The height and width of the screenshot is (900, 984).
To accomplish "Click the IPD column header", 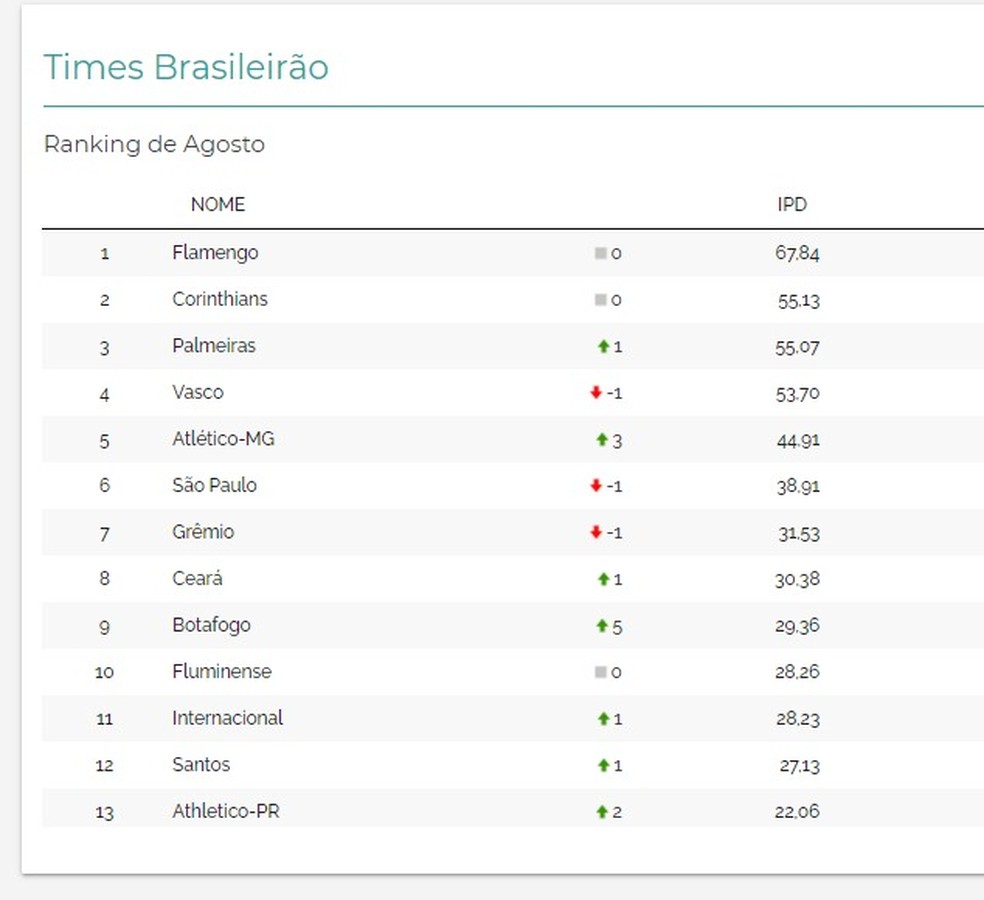I will (x=792, y=204).
